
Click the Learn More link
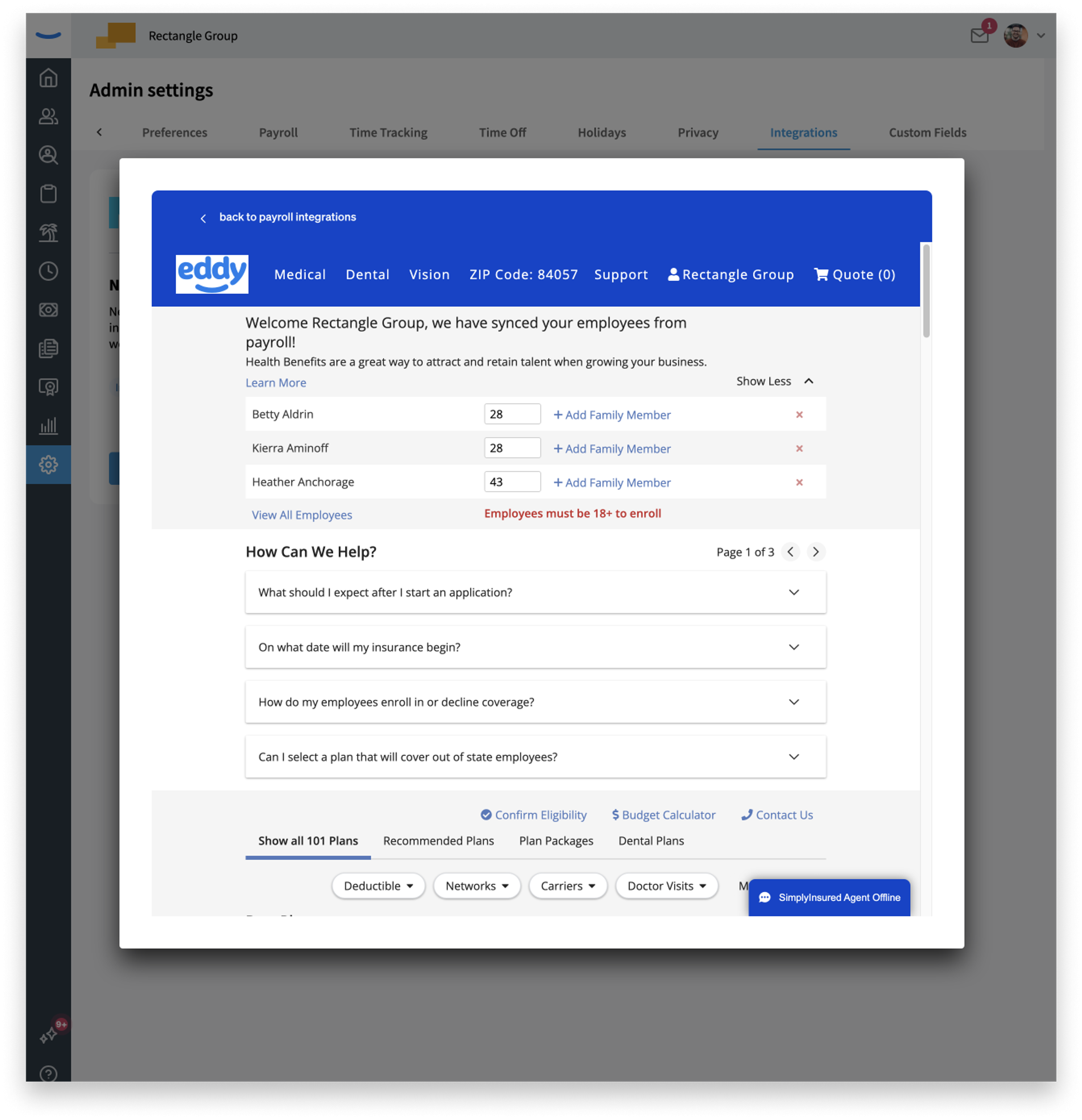click(276, 383)
